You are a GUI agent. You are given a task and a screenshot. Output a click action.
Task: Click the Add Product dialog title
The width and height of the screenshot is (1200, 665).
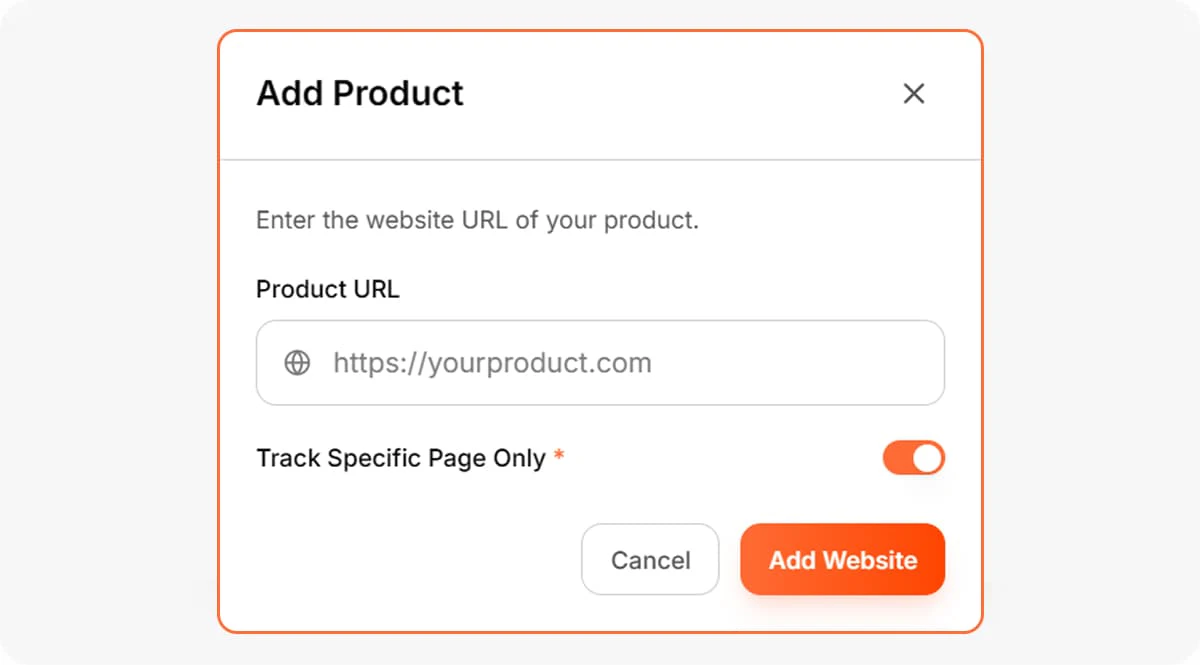click(360, 93)
